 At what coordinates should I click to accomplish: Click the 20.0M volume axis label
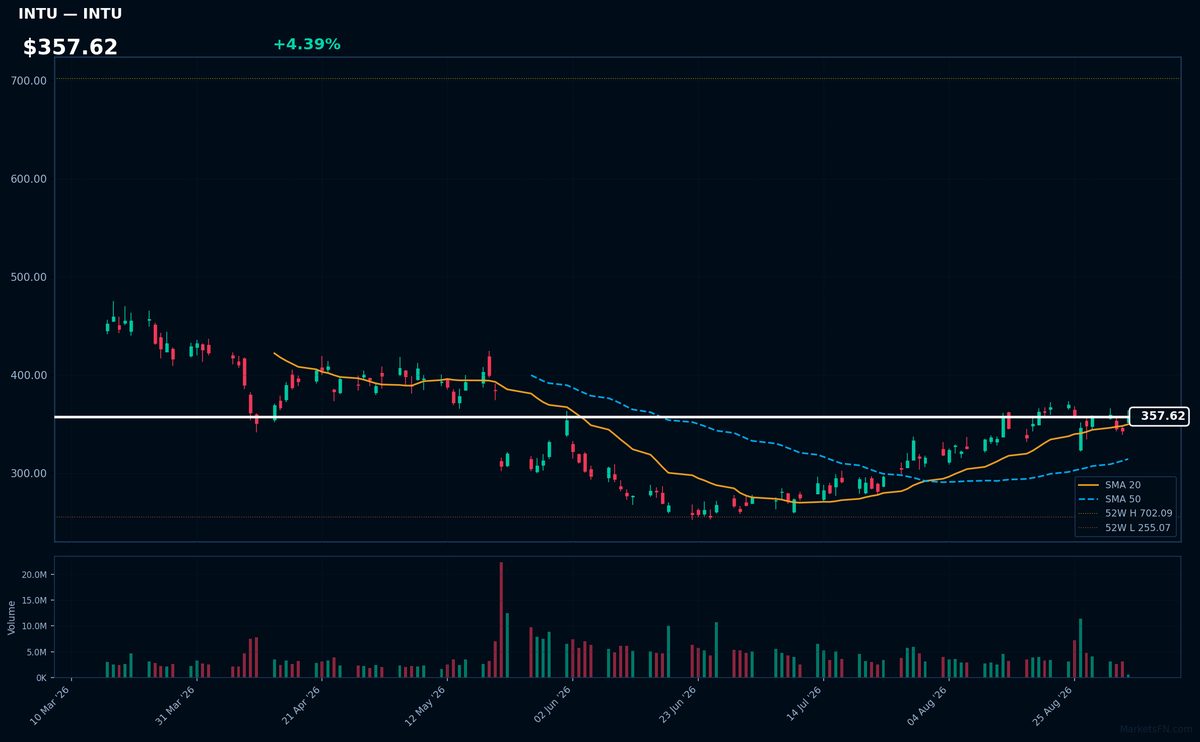(33, 575)
